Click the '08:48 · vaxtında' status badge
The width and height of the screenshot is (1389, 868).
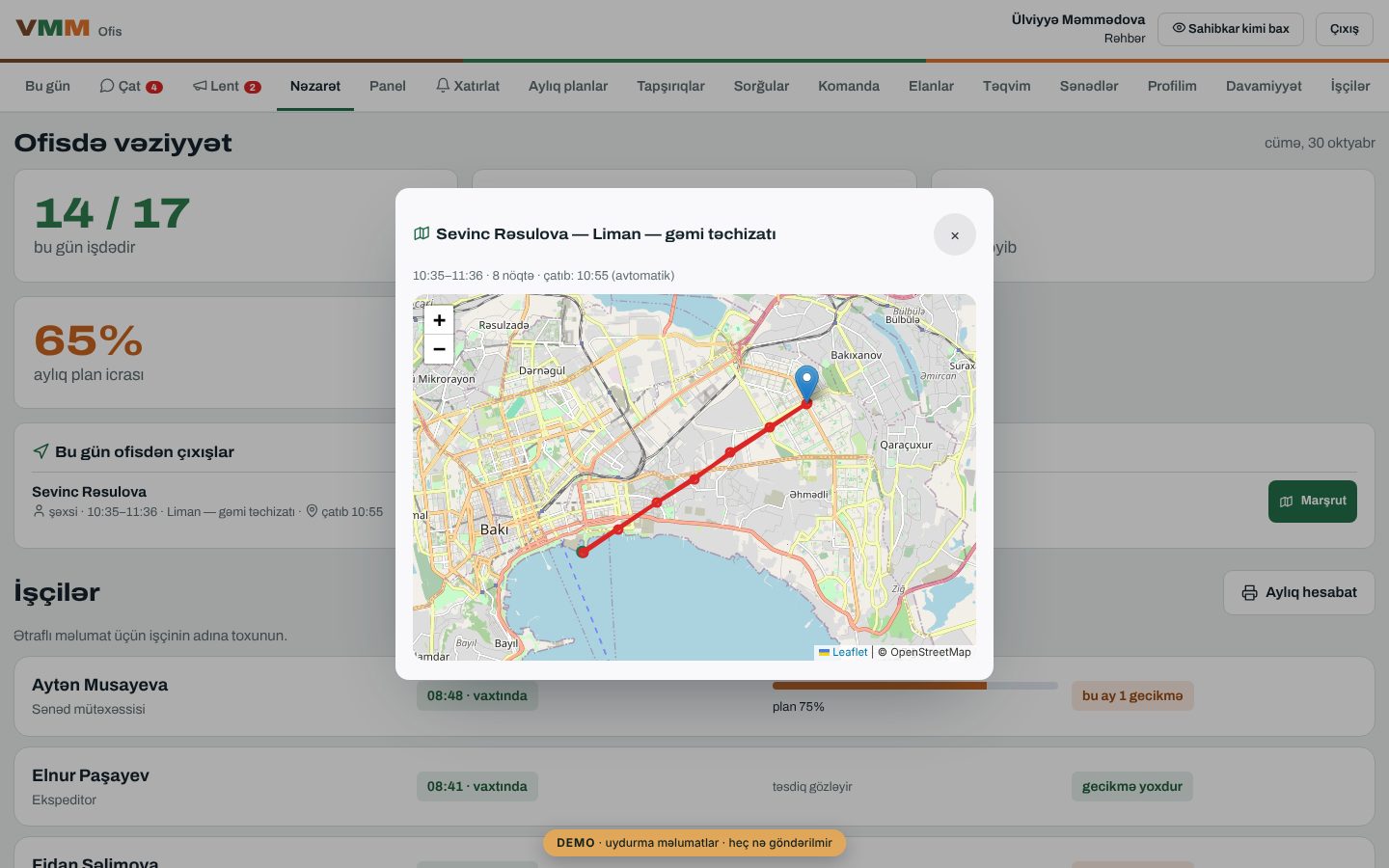point(477,695)
